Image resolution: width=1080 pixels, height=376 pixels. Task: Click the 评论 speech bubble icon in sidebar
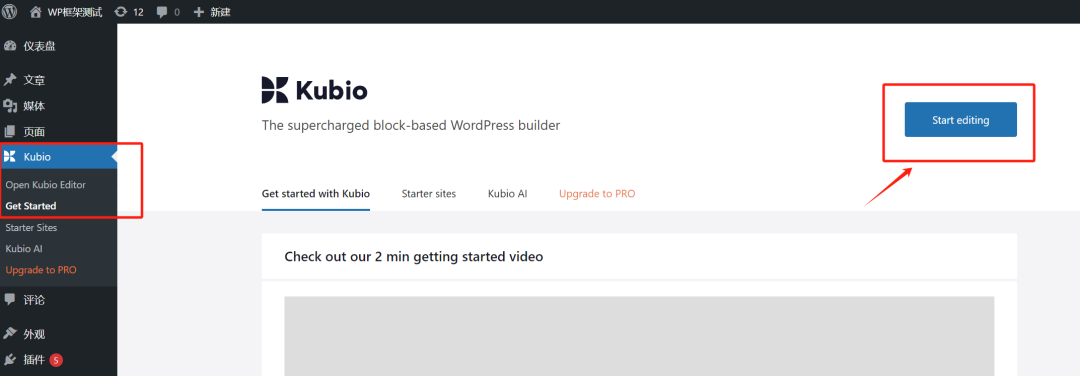pos(10,300)
